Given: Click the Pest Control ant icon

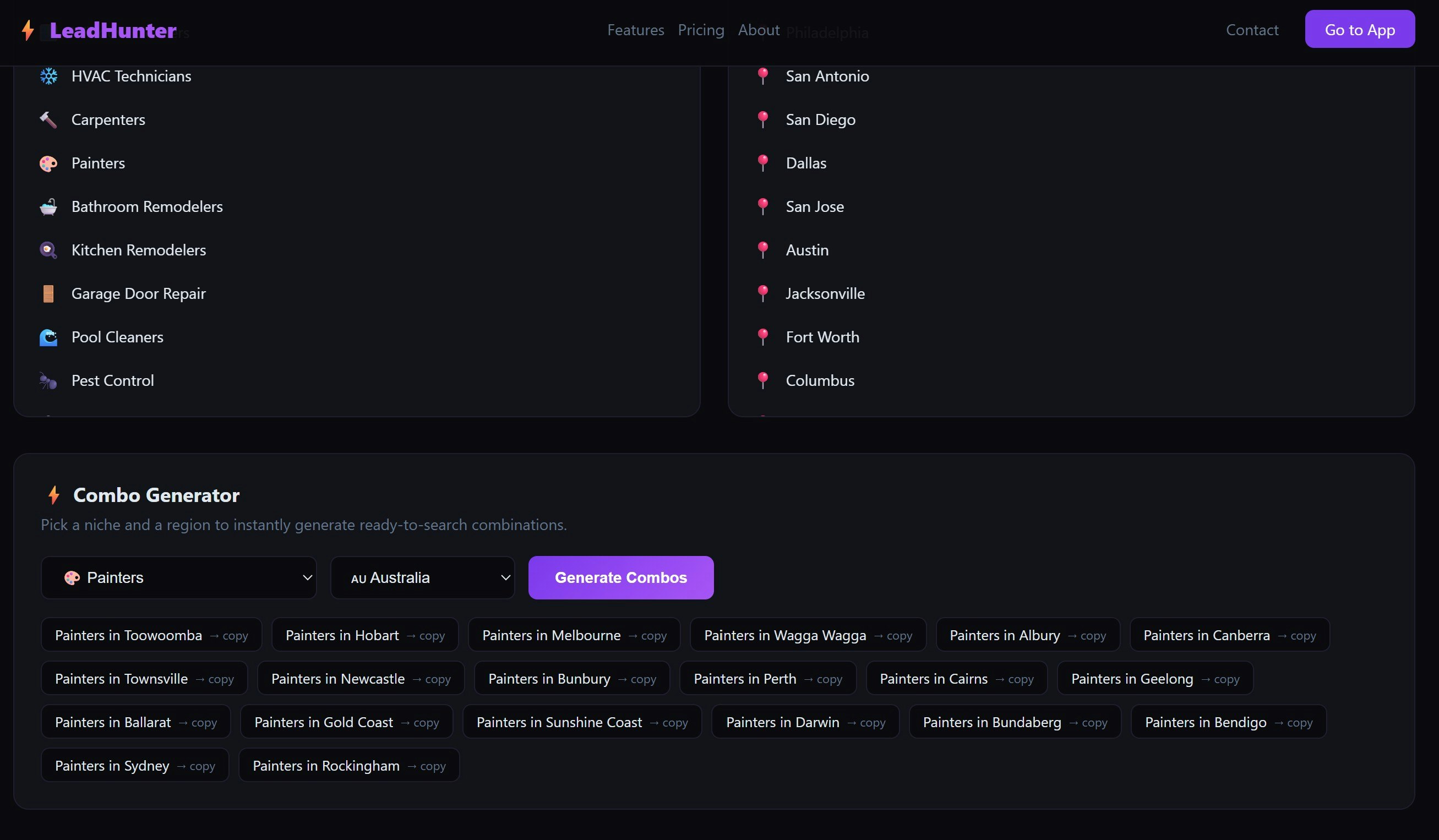Looking at the screenshot, I should point(48,381).
